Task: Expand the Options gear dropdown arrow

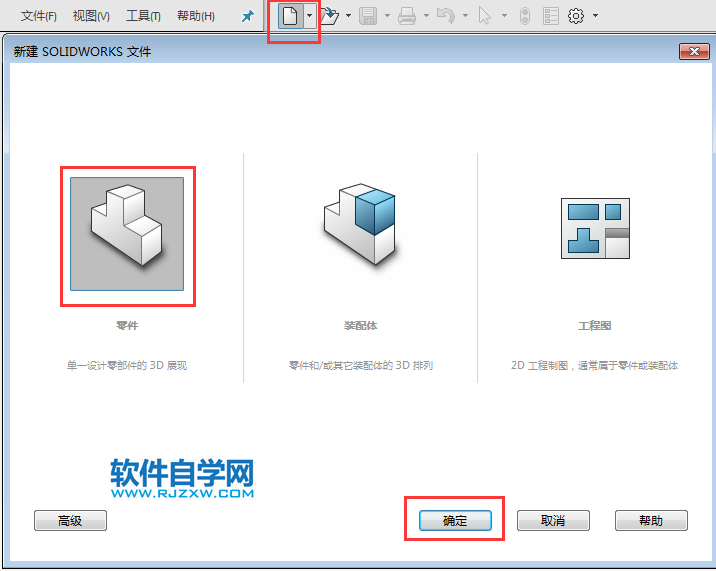Action: click(595, 16)
